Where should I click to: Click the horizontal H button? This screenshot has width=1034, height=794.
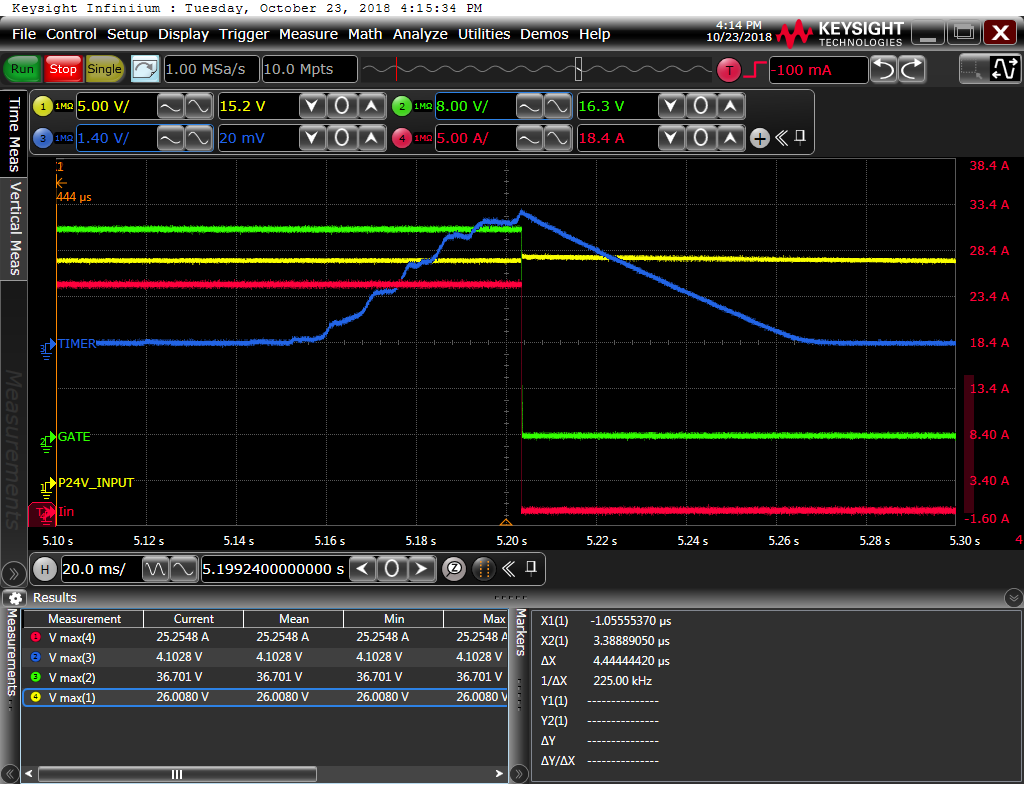pos(45,569)
